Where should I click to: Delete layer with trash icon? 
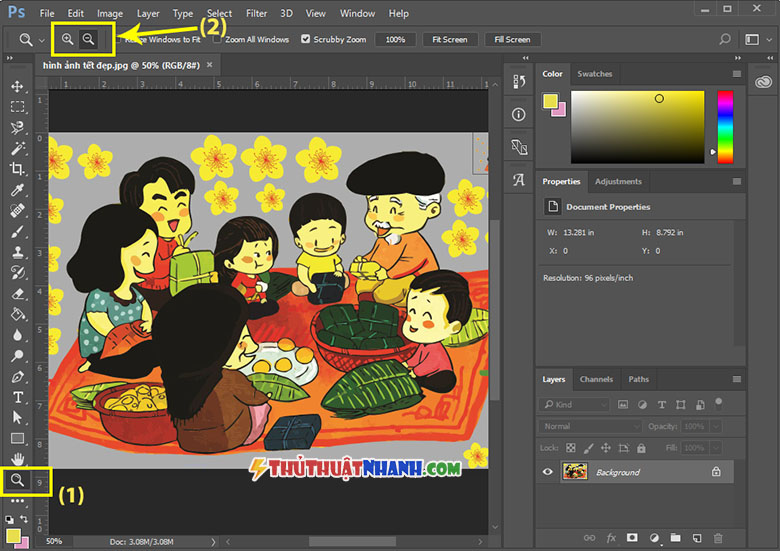[718, 538]
